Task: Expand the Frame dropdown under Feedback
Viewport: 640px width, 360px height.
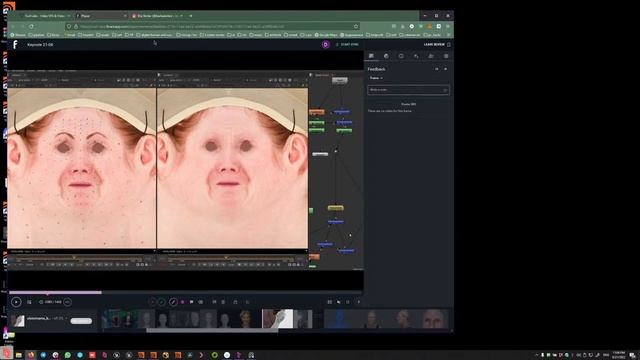Action: 376,78
